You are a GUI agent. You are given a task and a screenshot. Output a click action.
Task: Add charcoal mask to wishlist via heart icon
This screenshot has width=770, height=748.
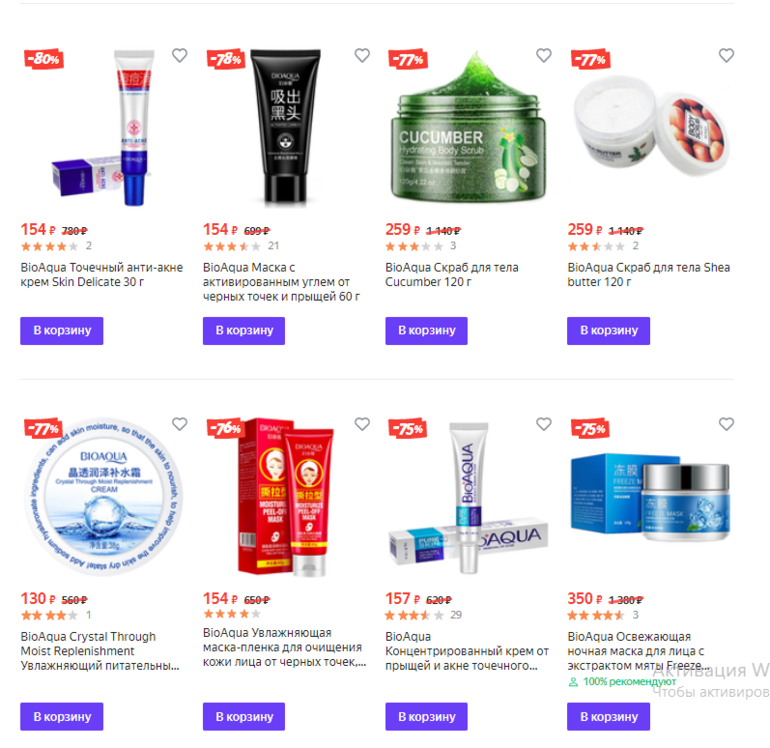(x=362, y=55)
